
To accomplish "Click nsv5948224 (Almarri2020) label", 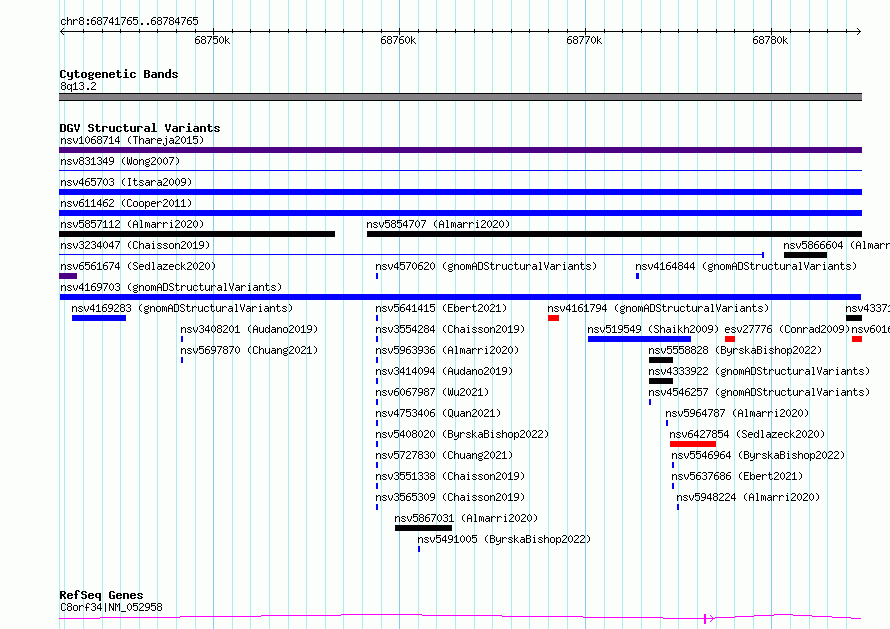I will tap(748, 497).
